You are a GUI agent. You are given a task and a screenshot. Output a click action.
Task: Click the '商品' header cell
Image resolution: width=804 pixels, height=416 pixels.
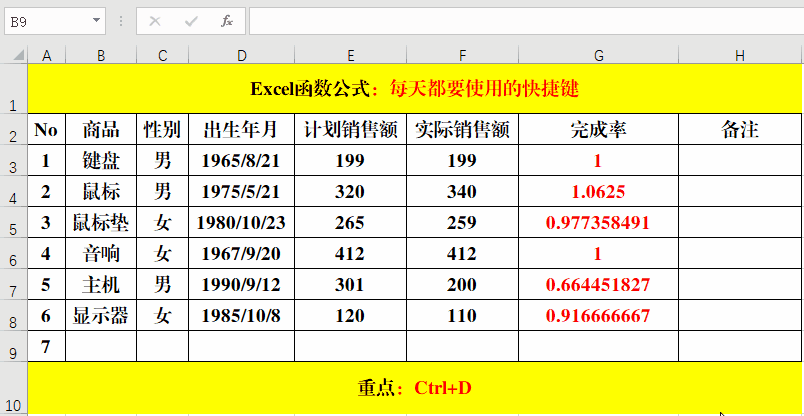coord(101,130)
